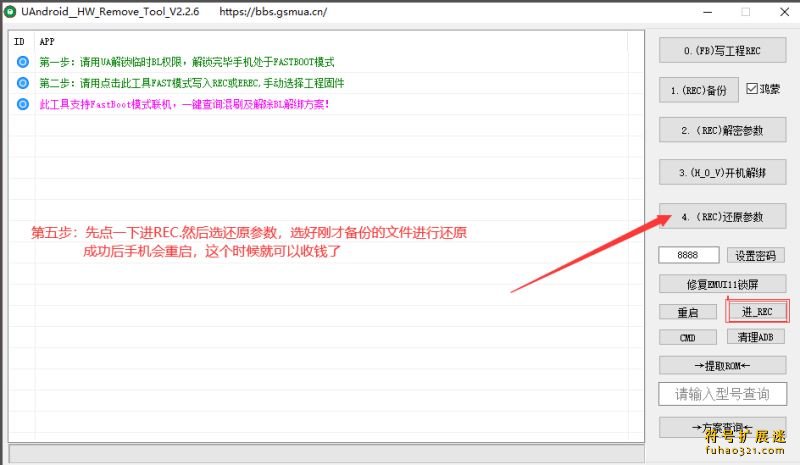Close the UAndroid tool window
The width and height of the screenshot is (800, 465).
coord(785,12)
